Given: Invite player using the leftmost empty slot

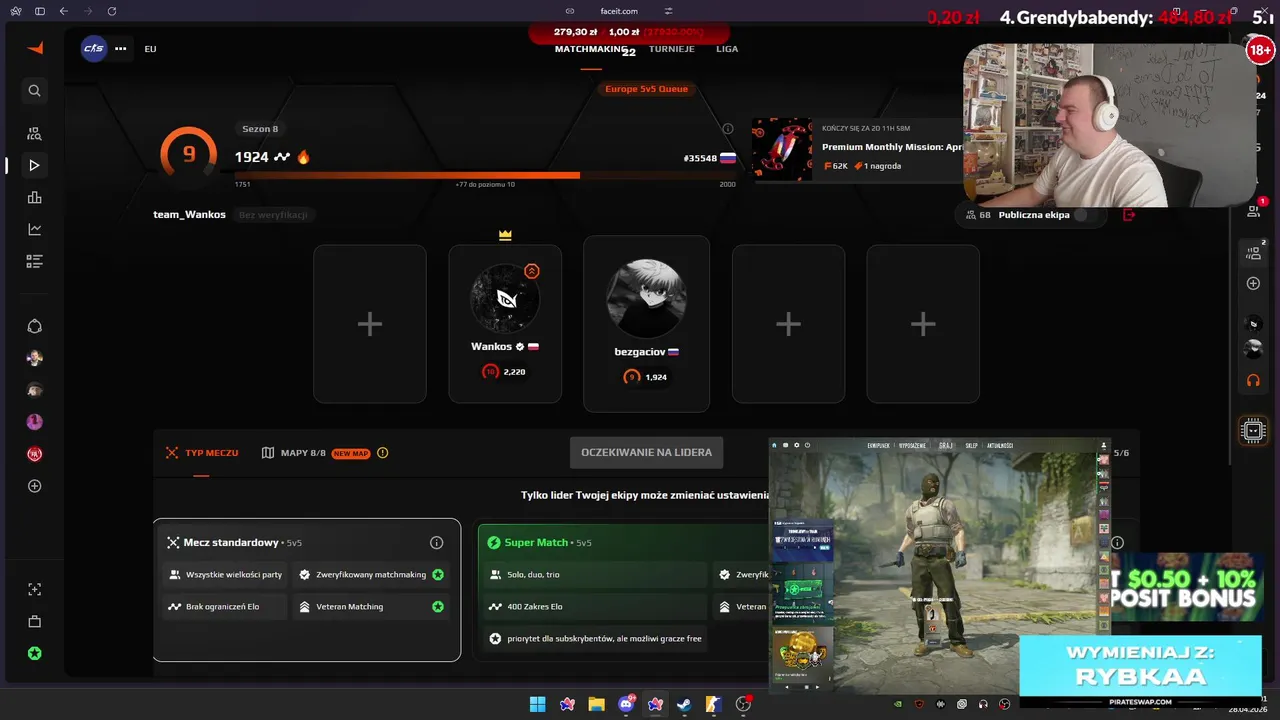Looking at the screenshot, I should [x=370, y=324].
